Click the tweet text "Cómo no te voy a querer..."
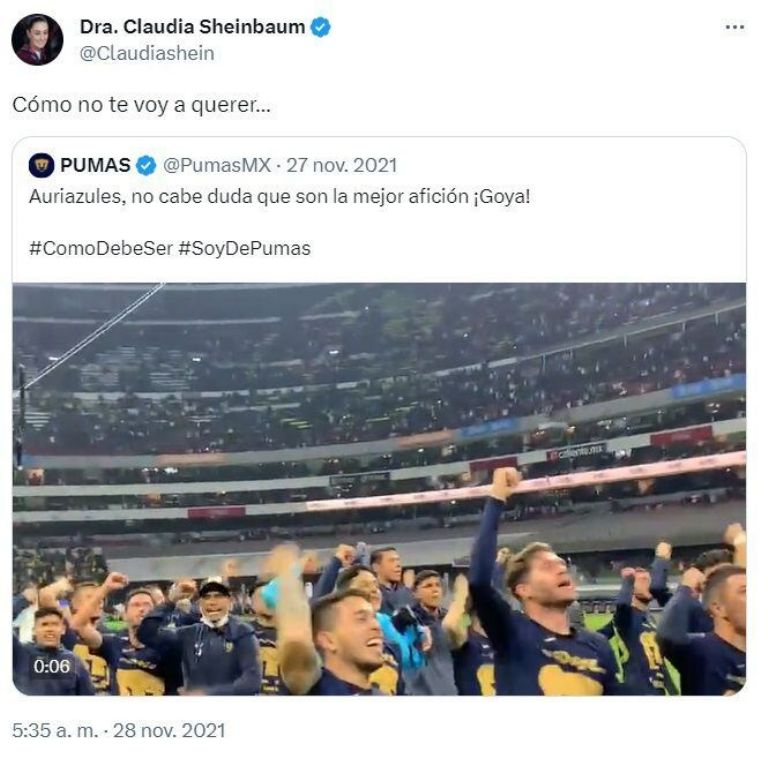Screen dimensions: 768x758 pos(140,104)
